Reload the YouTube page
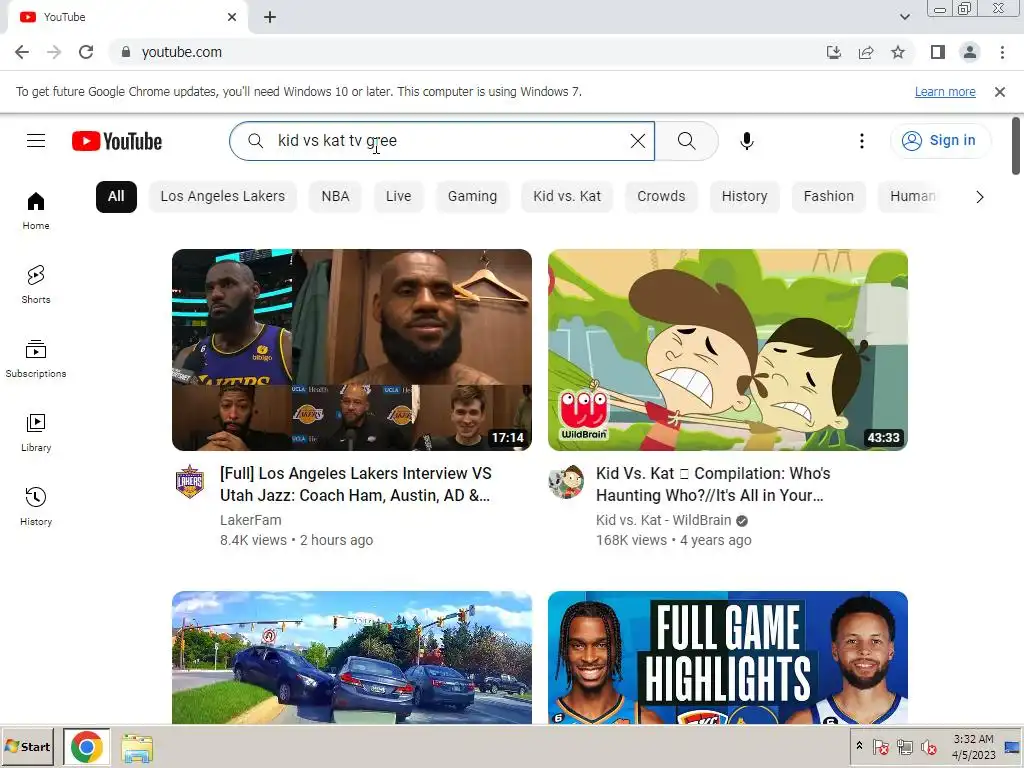The height and width of the screenshot is (768, 1024). point(86,52)
